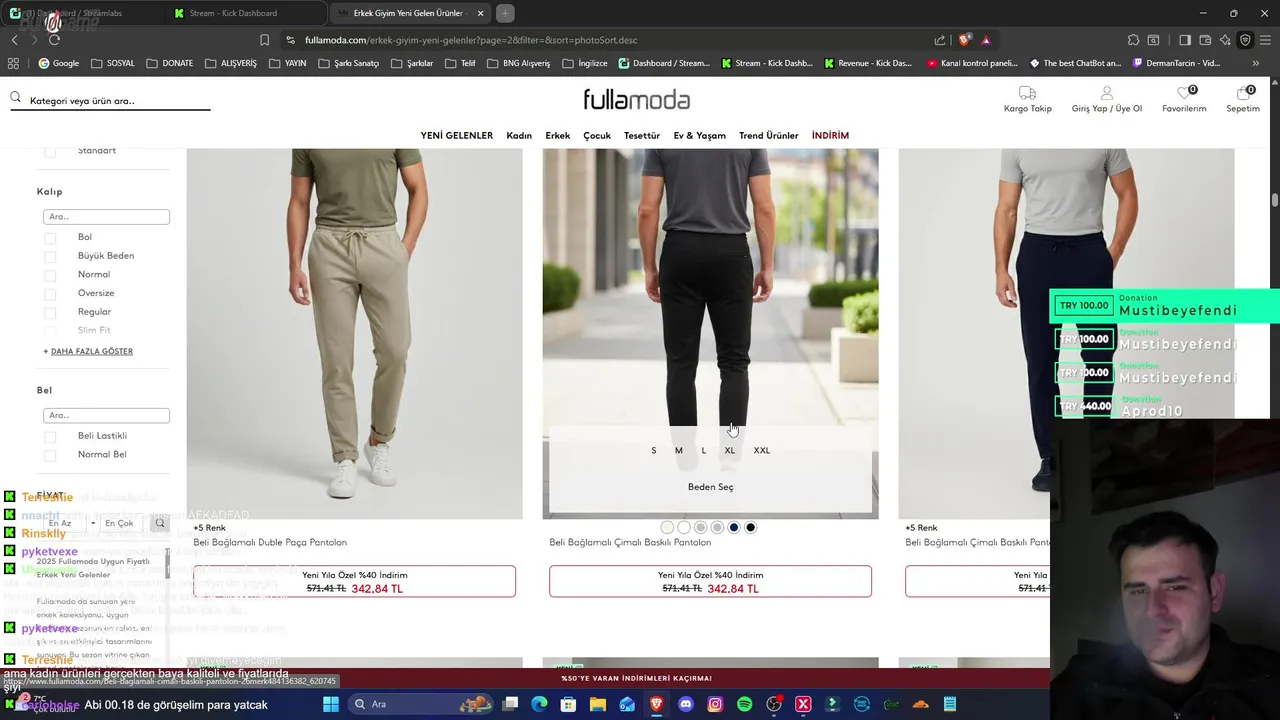Click the Brave Rewards triangle icon

click(986, 40)
